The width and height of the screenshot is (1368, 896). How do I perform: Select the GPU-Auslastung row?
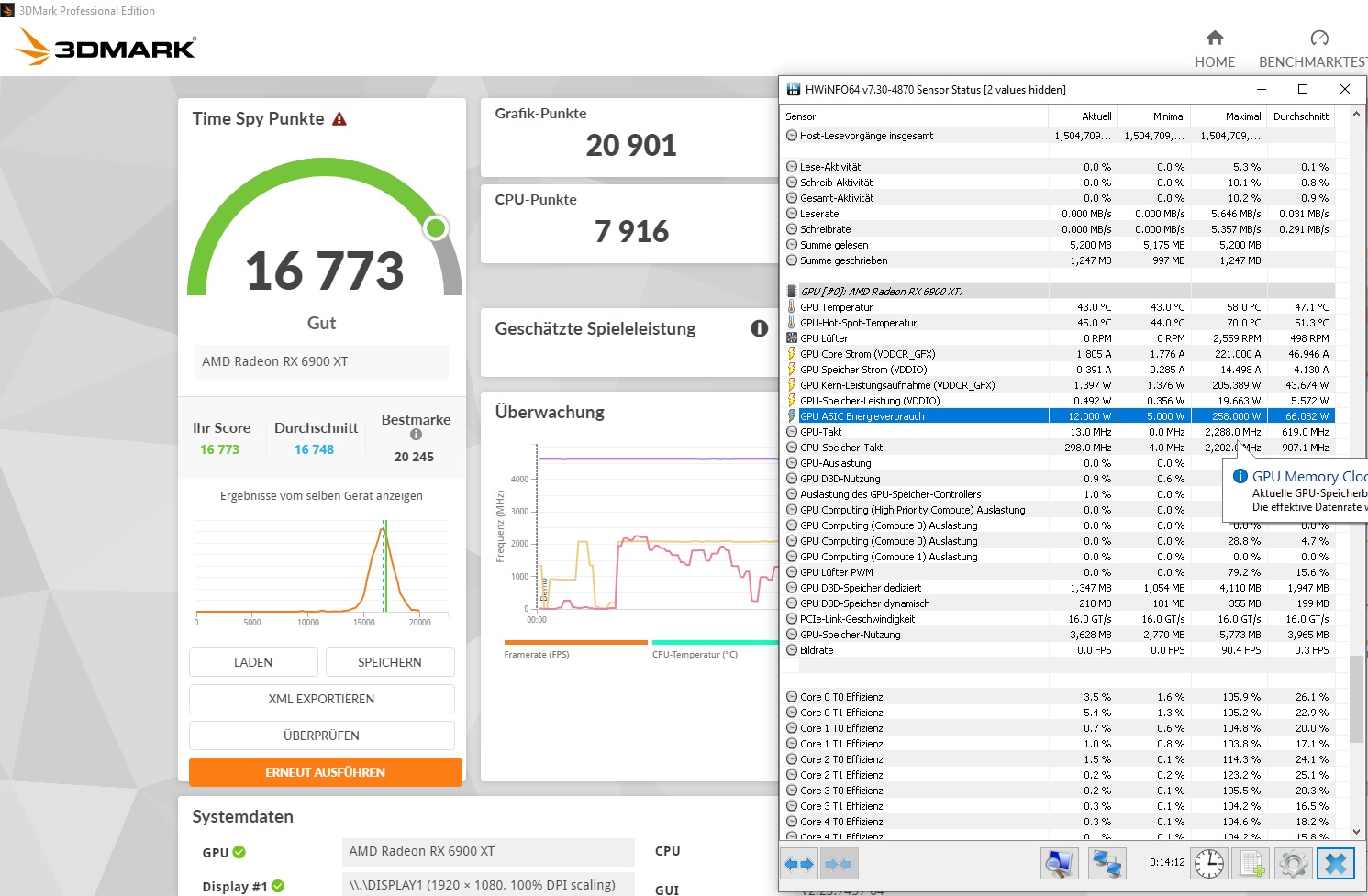pyautogui.click(x=1059, y=463)
